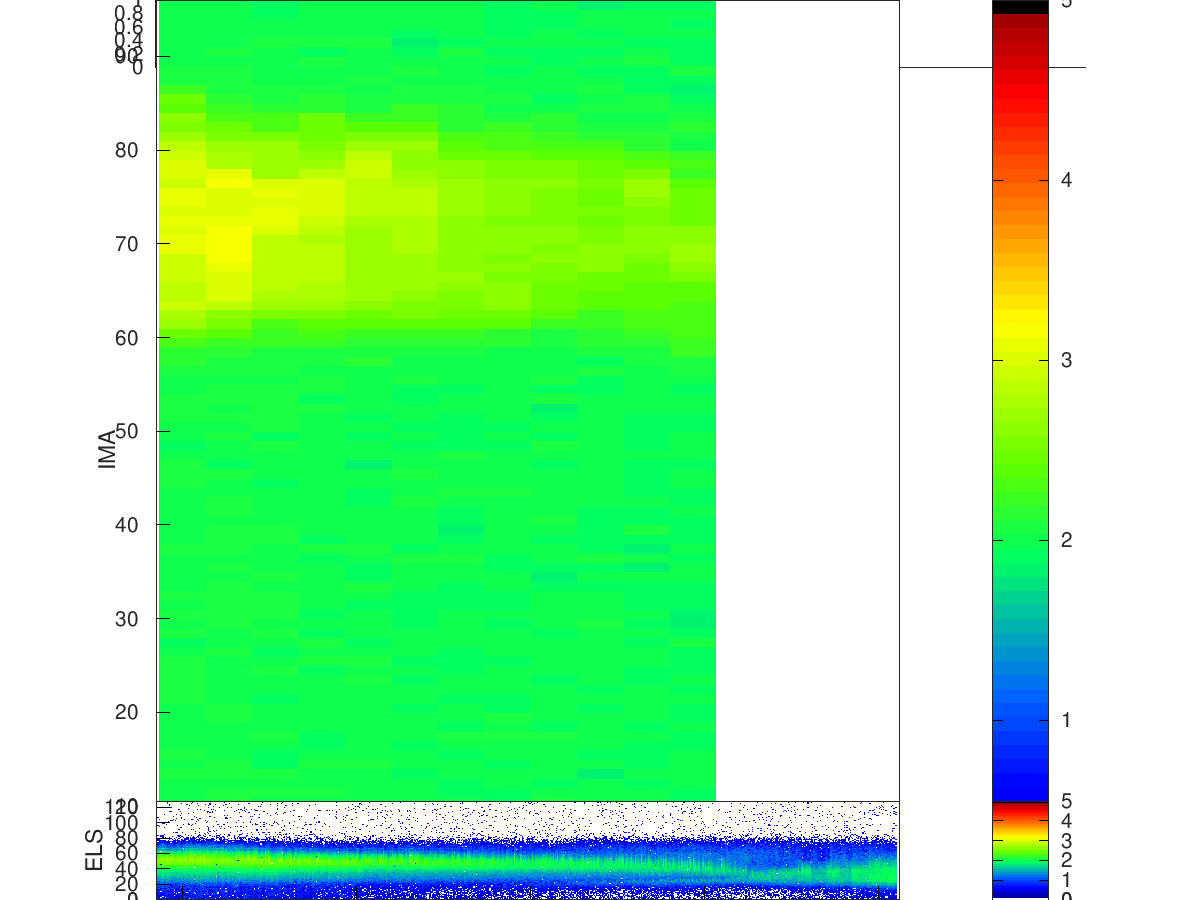Click the IMA heatmap panel

click(x=528, y=400)
